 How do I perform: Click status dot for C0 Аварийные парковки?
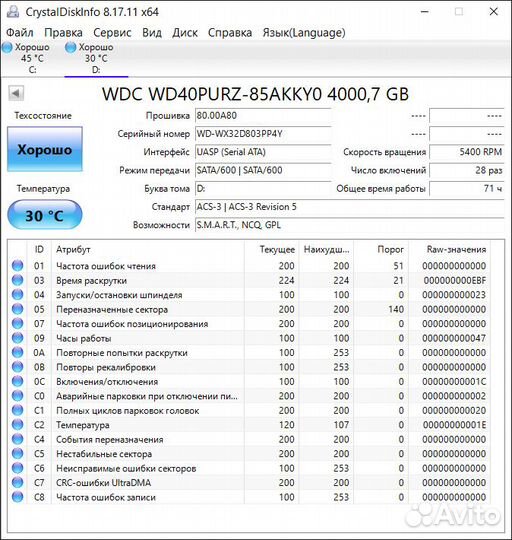coord(18,396)
